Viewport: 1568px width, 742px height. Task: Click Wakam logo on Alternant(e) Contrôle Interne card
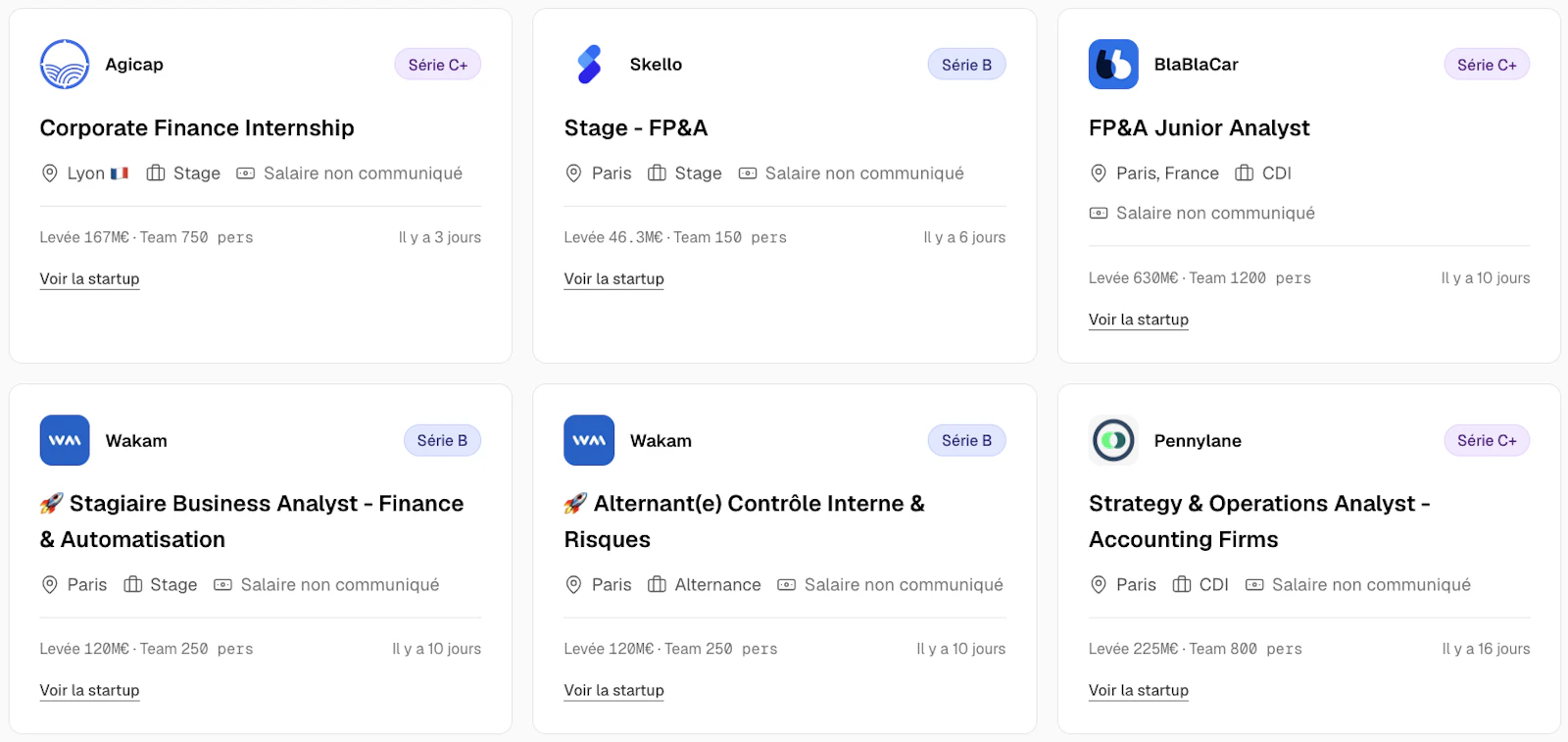589,440
